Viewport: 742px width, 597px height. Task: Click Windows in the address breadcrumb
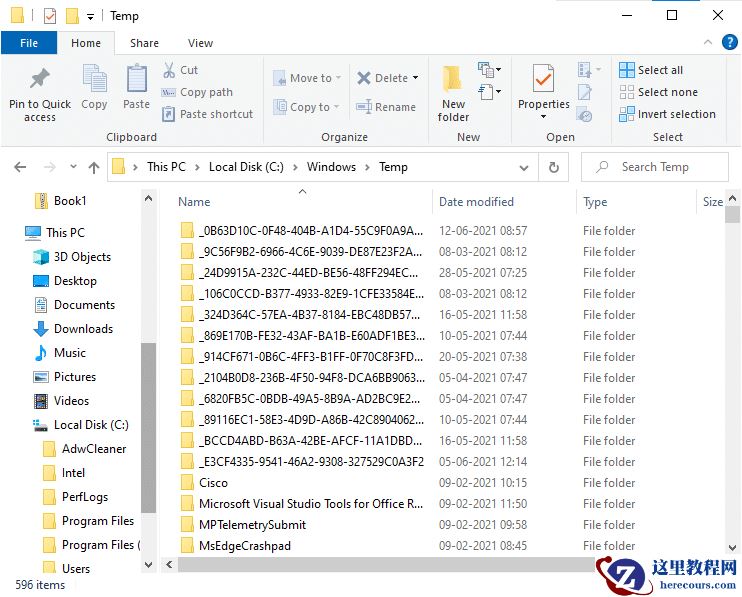point(331,167)
